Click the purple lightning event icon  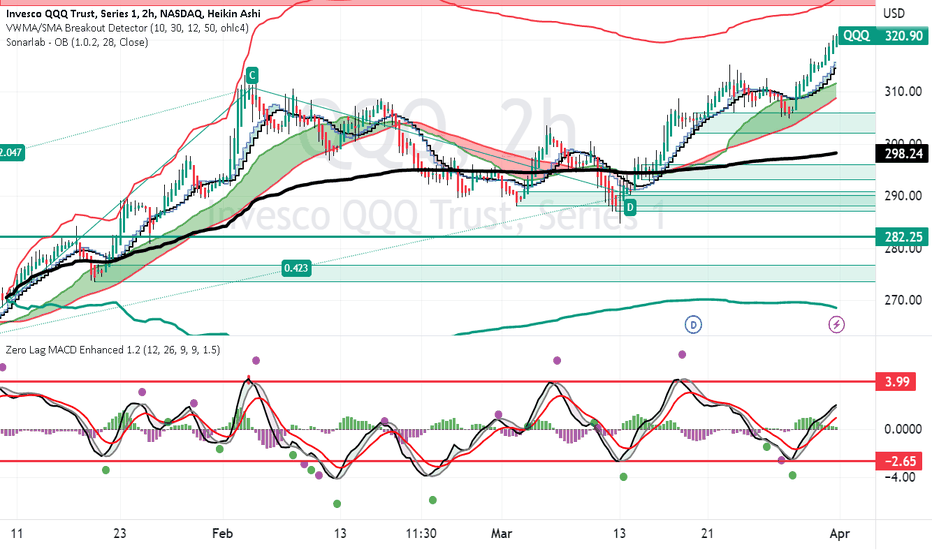coord(836,325)
